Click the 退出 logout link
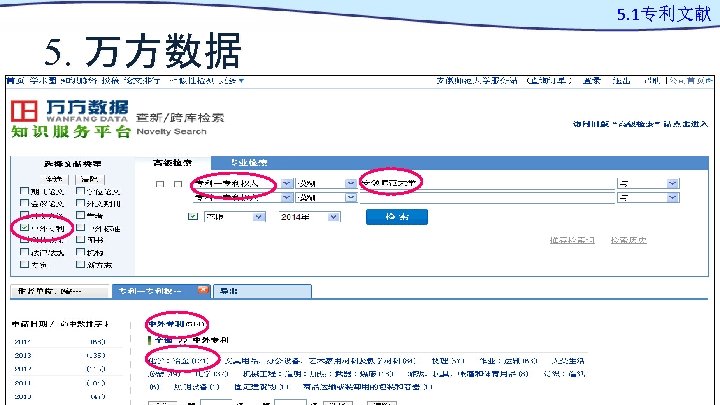720x405 pixels. [x=621, y=81]
